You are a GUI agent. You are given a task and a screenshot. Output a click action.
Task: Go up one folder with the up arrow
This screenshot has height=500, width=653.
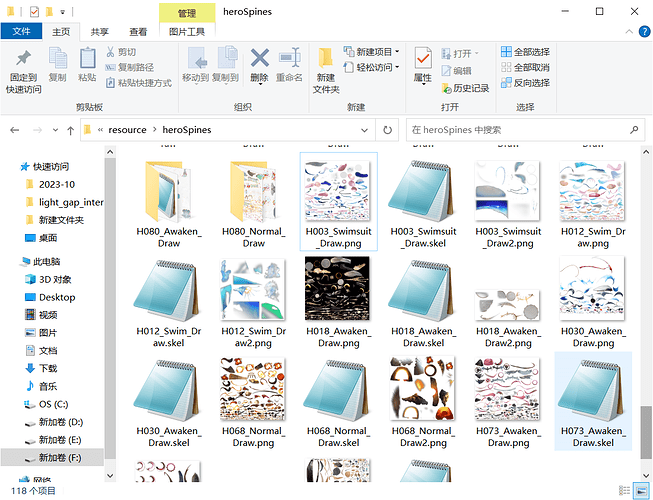click(70, 131)
